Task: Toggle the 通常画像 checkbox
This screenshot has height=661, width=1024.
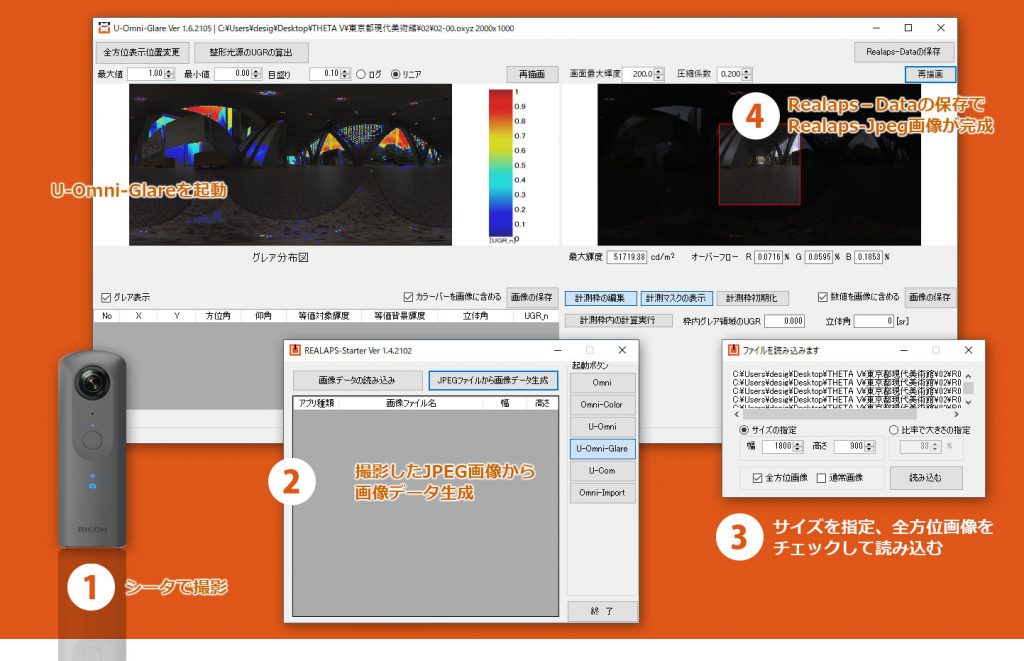Action: (822, 478)
